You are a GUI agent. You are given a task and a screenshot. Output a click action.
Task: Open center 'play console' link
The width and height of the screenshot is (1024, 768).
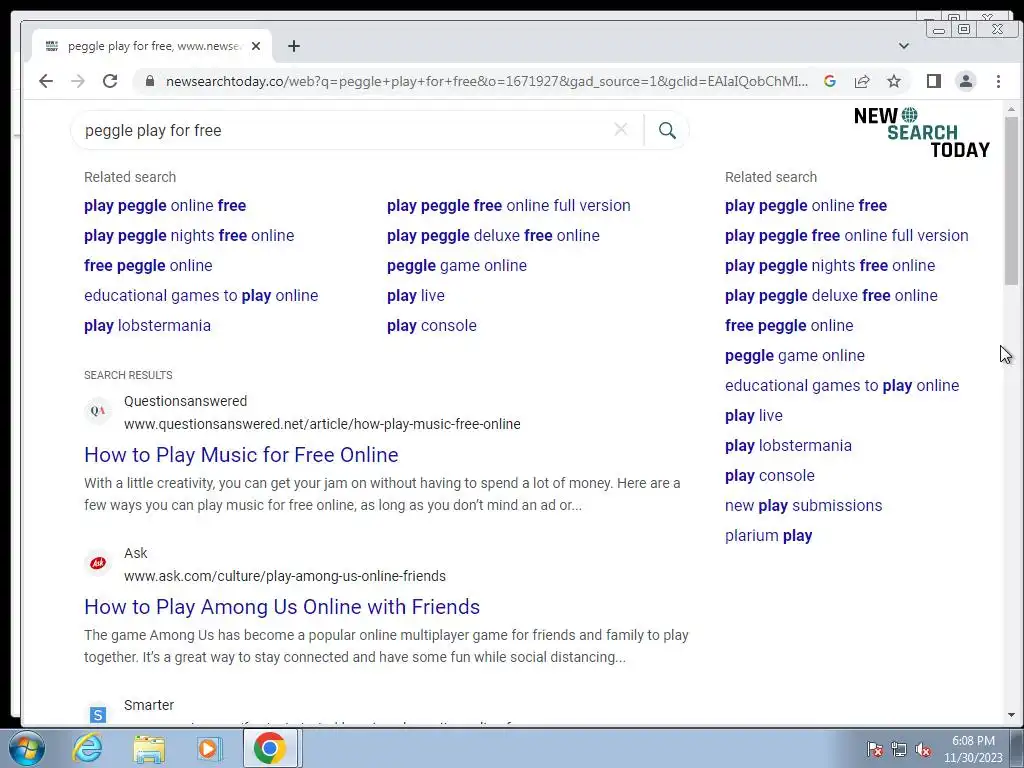(432, 325)
